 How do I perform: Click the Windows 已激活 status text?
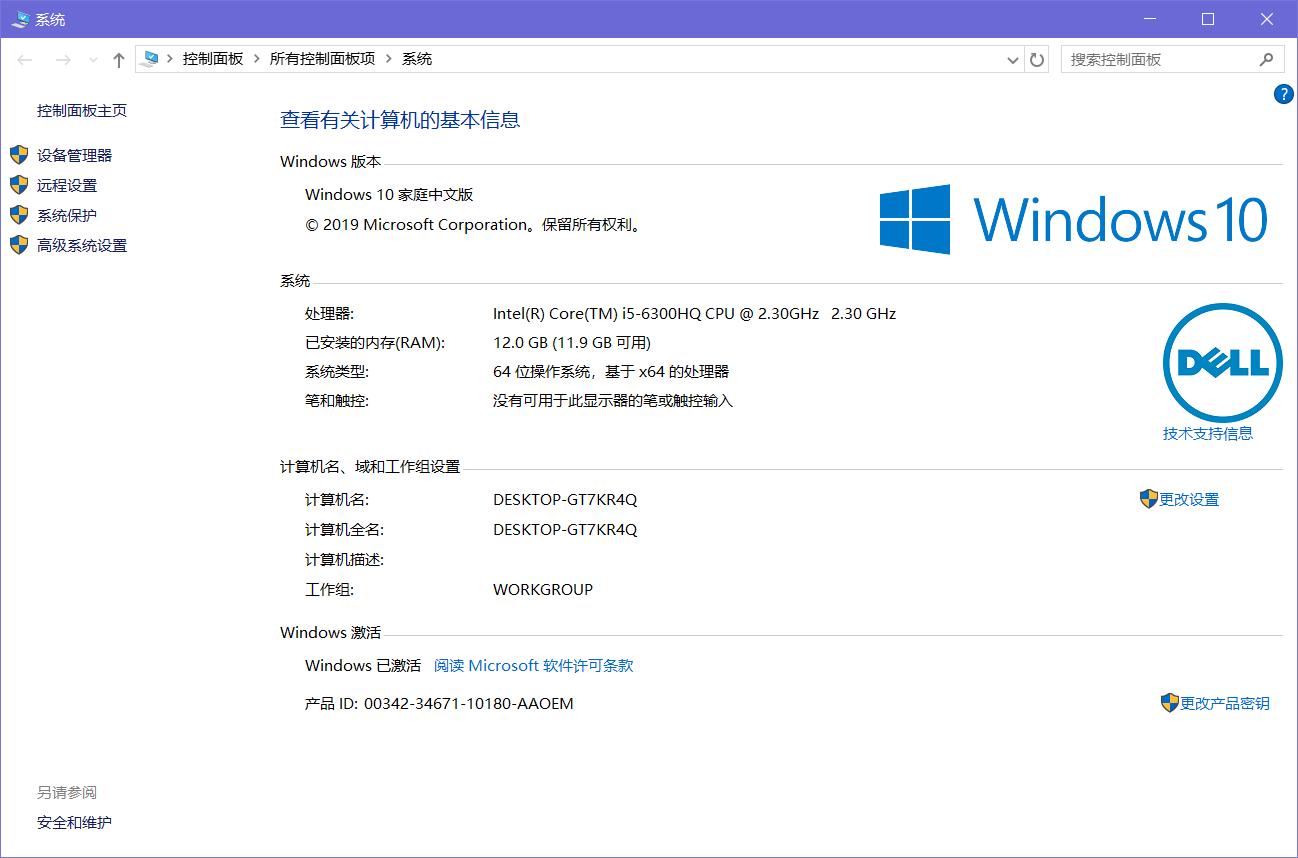(x=363, y=665)
